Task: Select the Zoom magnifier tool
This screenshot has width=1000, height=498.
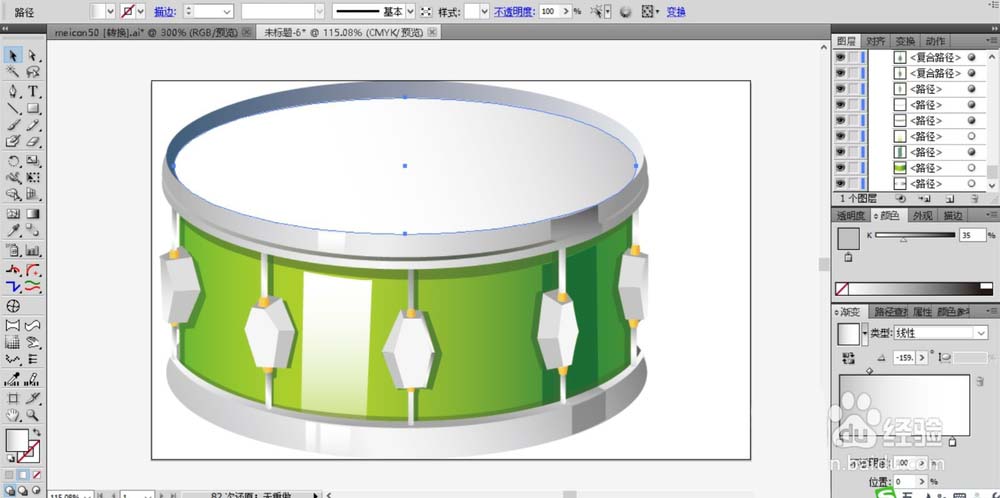Action: [33, 415]
